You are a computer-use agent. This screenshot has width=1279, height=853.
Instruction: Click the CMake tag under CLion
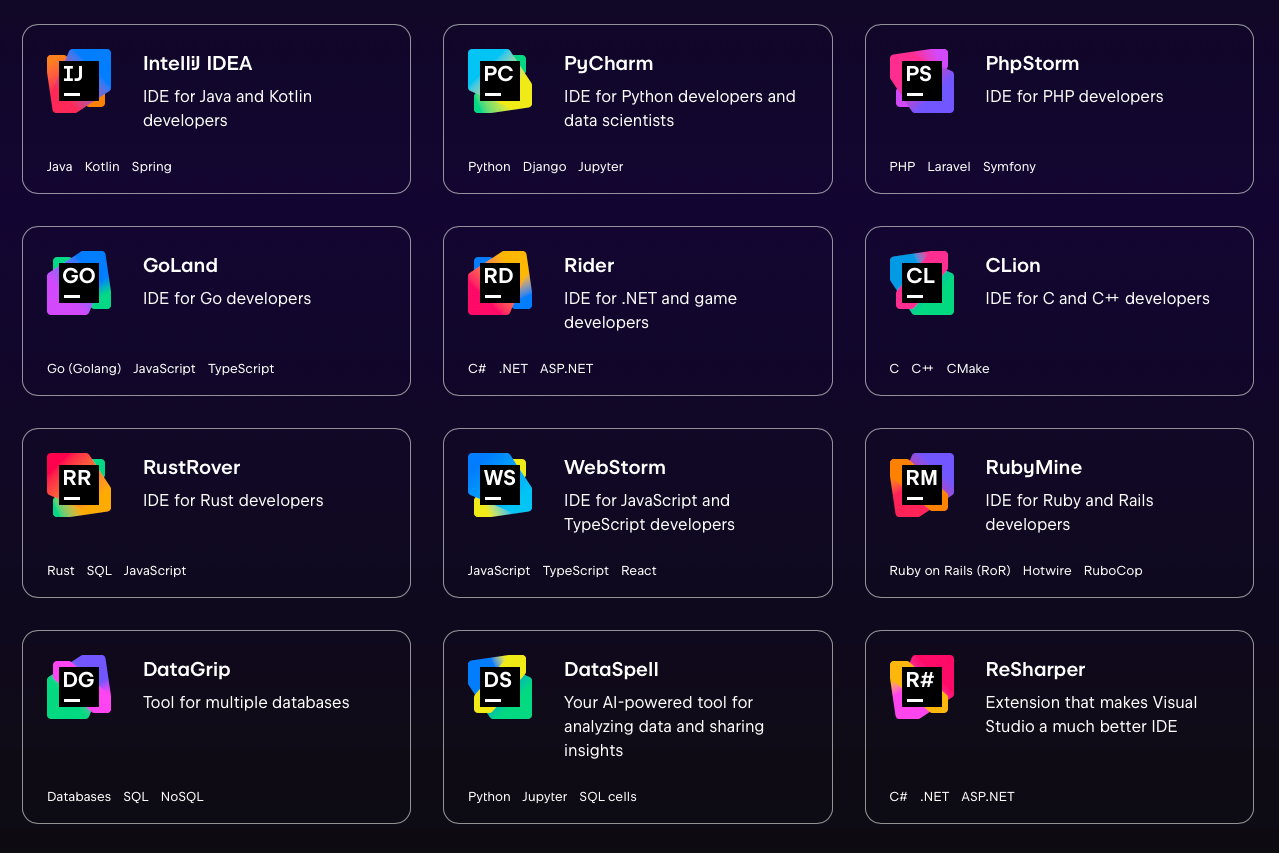(x=967, y=369)
